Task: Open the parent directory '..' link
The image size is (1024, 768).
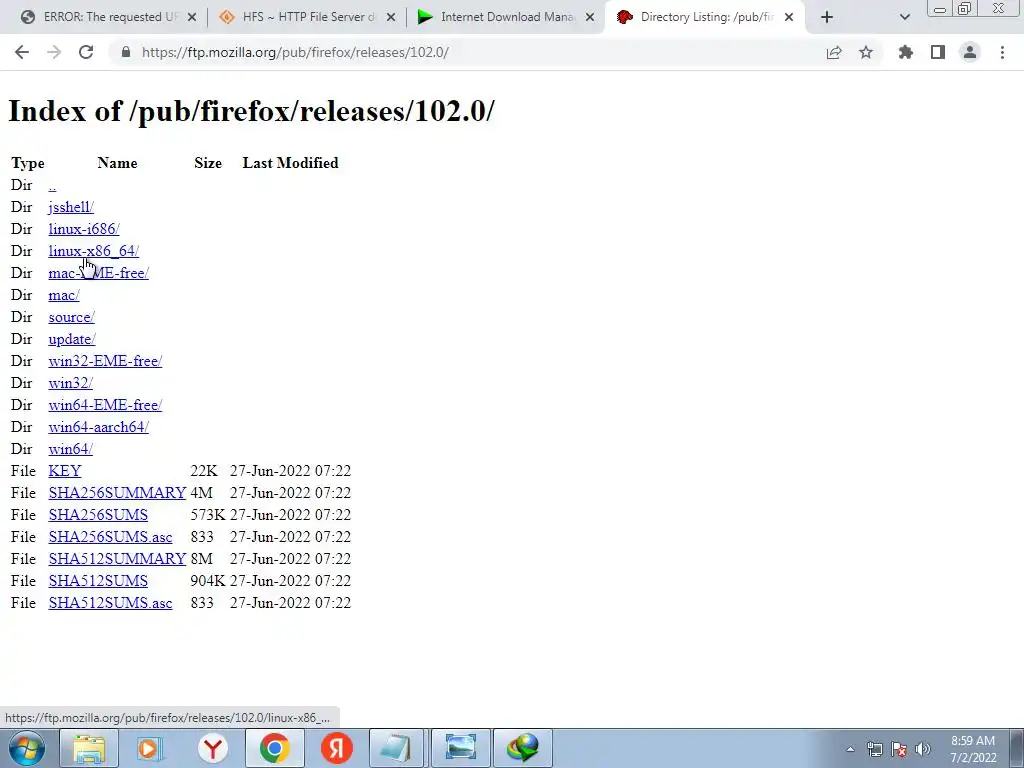Action: pos(52,185)
